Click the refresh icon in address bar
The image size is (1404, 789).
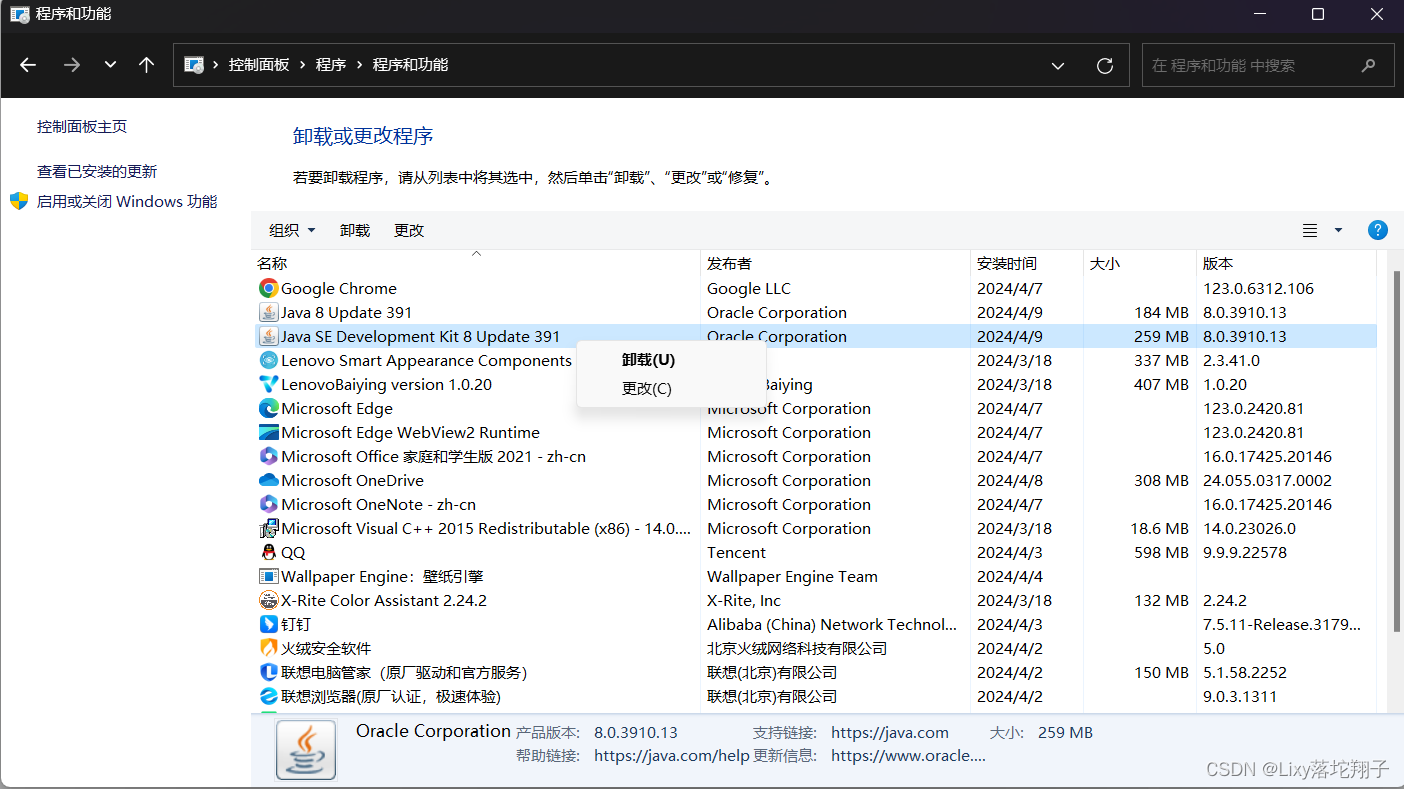tap(1105, 65)
